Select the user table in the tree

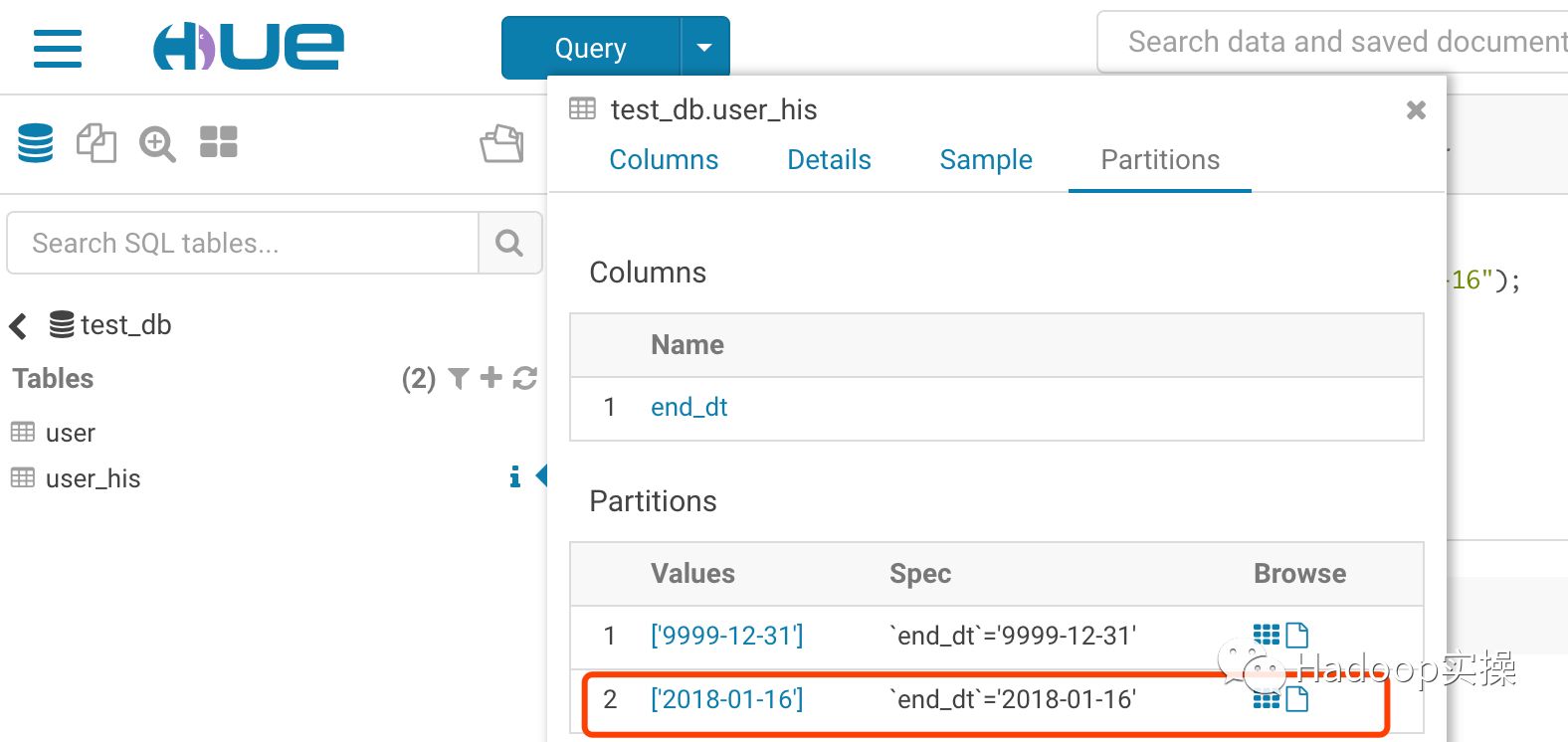(71, 433)
